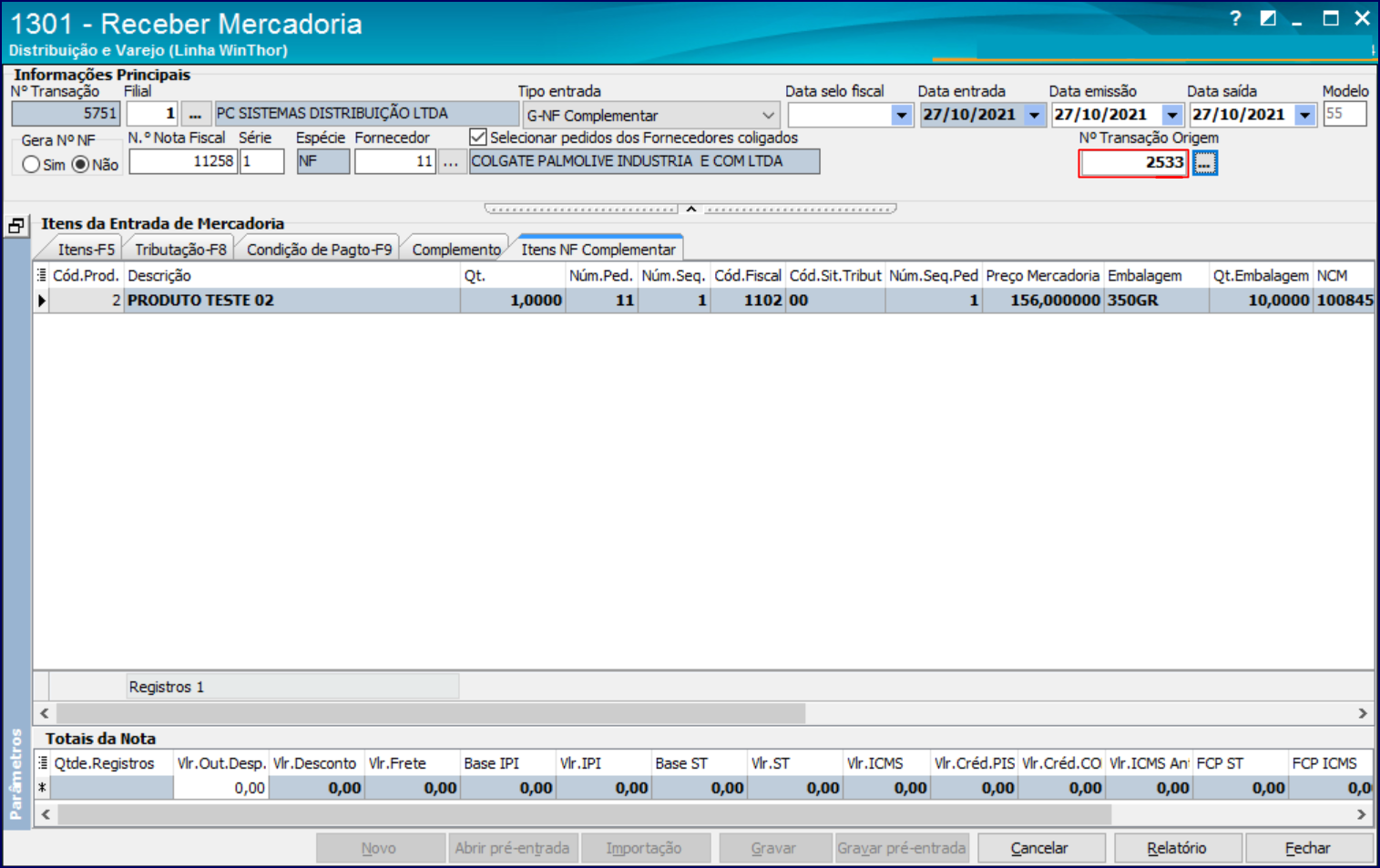Screen dimensions: 1380x868
Task: Click PRODUTO TESTE 02 description cell
Action: tap(291, 301)
